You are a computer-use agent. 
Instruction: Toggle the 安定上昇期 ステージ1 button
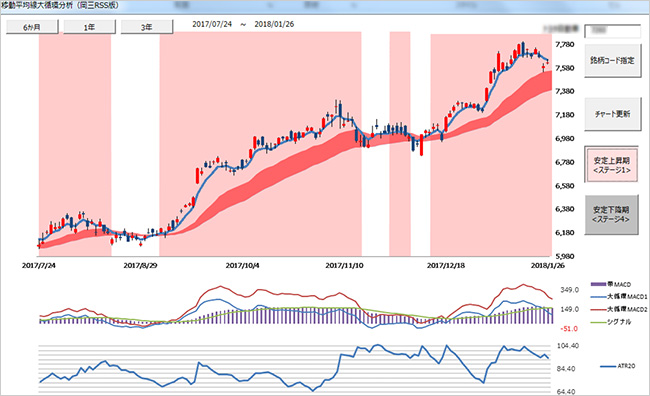611,165
